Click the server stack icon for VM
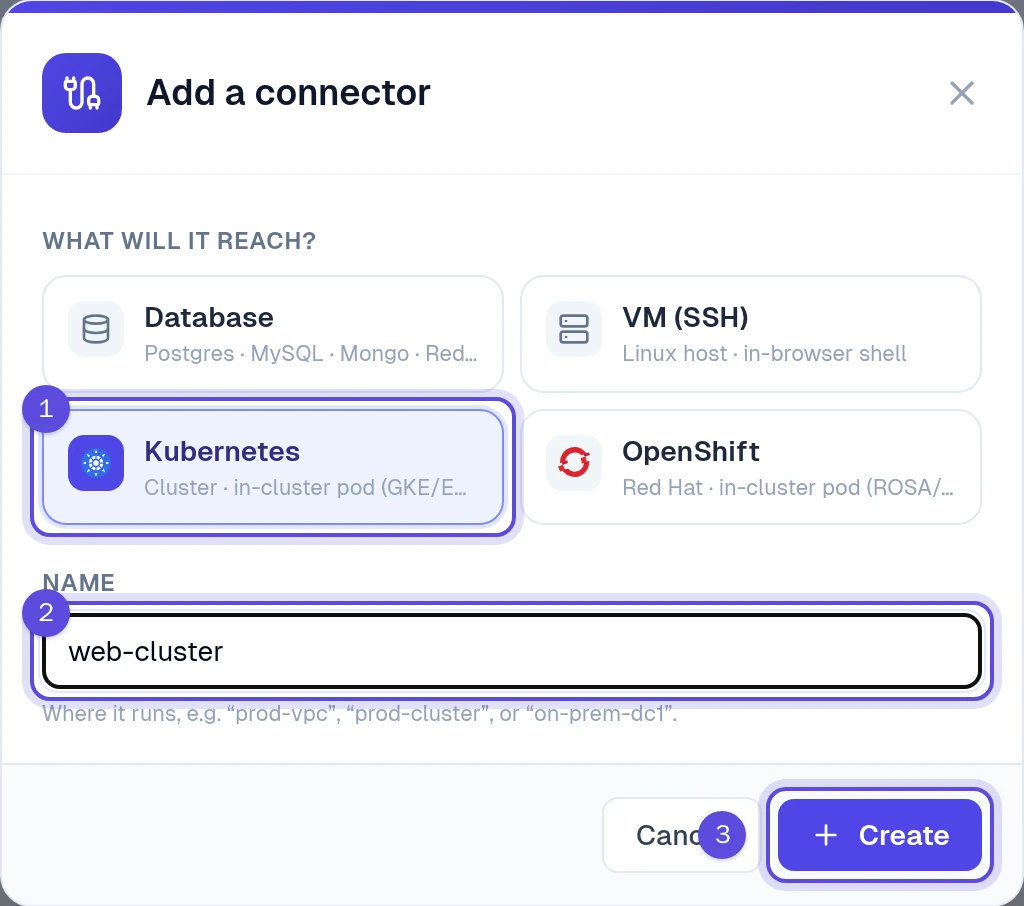1024x906 pixels. [x=574, y=329]
